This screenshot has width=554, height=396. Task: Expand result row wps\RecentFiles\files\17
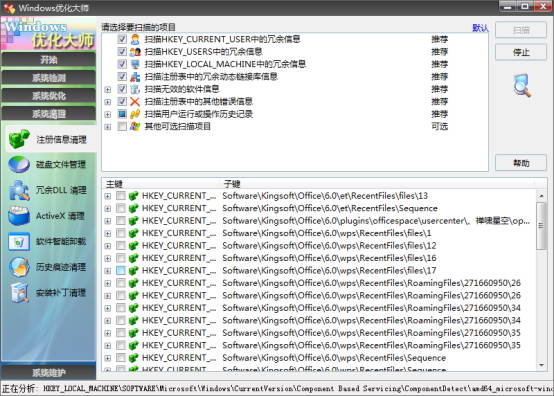(x=108, y=271)
